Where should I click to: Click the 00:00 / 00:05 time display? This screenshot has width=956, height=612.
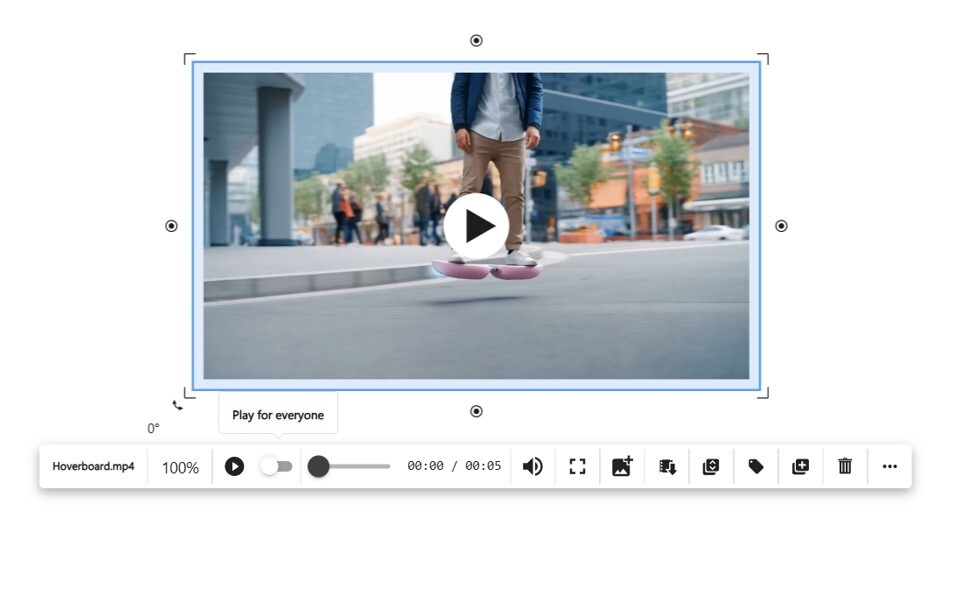[455, 466]
